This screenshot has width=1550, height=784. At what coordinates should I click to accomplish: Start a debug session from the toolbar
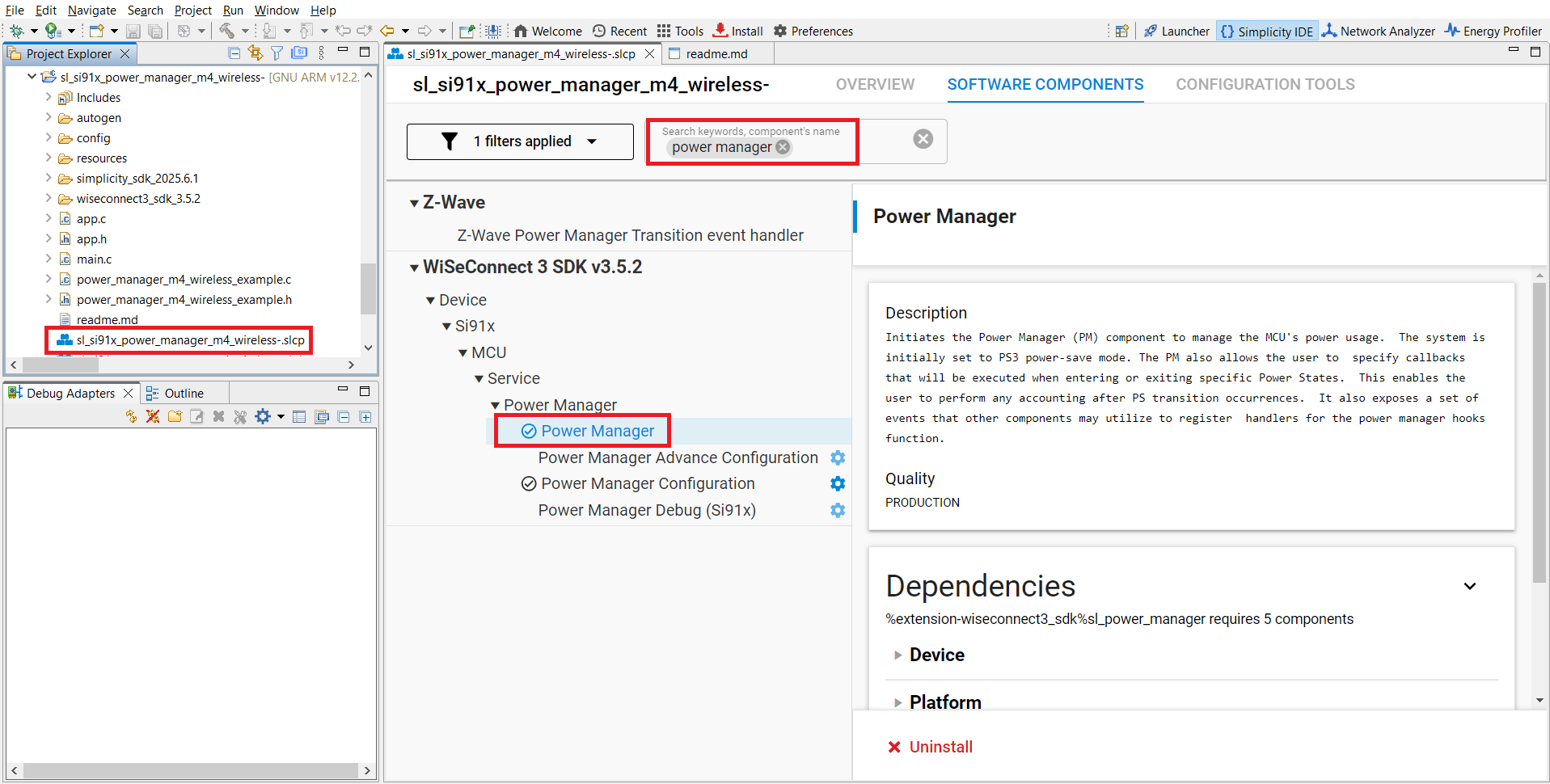tap(18, 31)
